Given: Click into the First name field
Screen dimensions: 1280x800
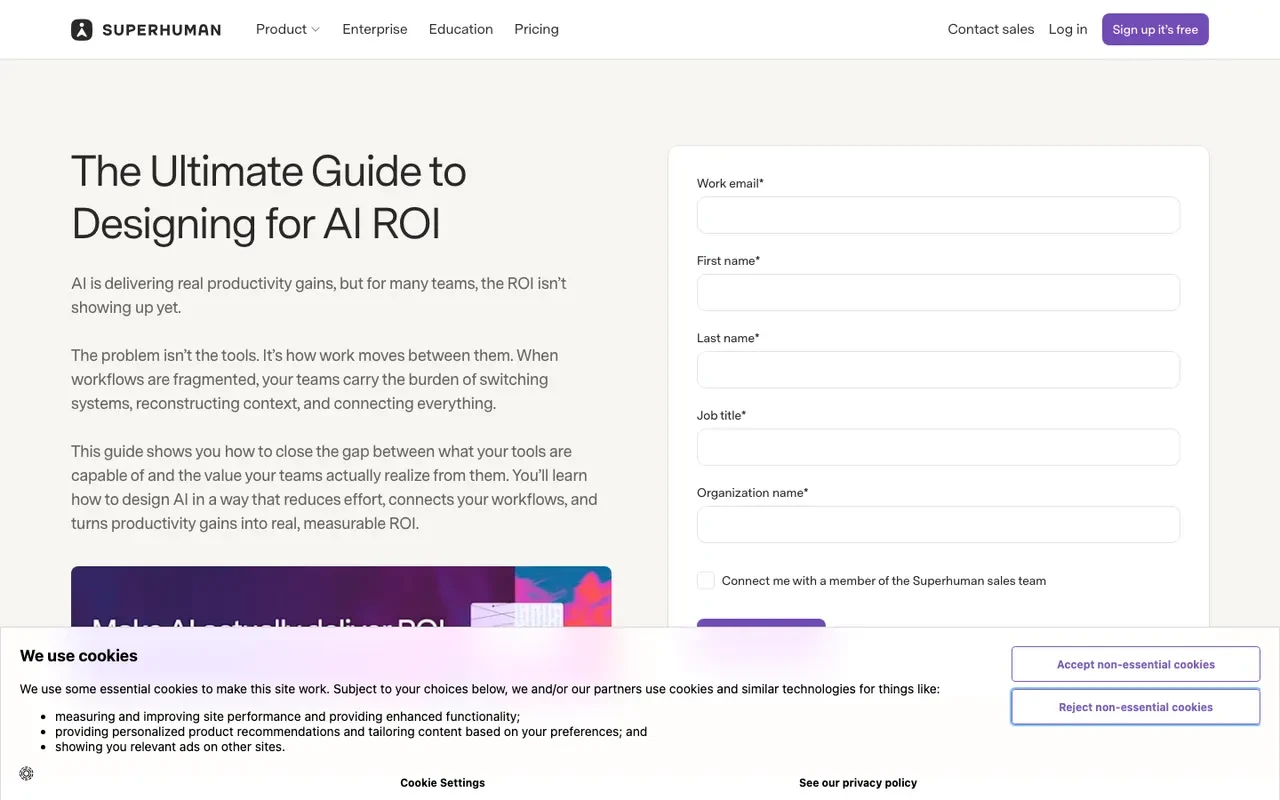Looking at the screenshot, I should pyautogui.click(x=938, y=292).
